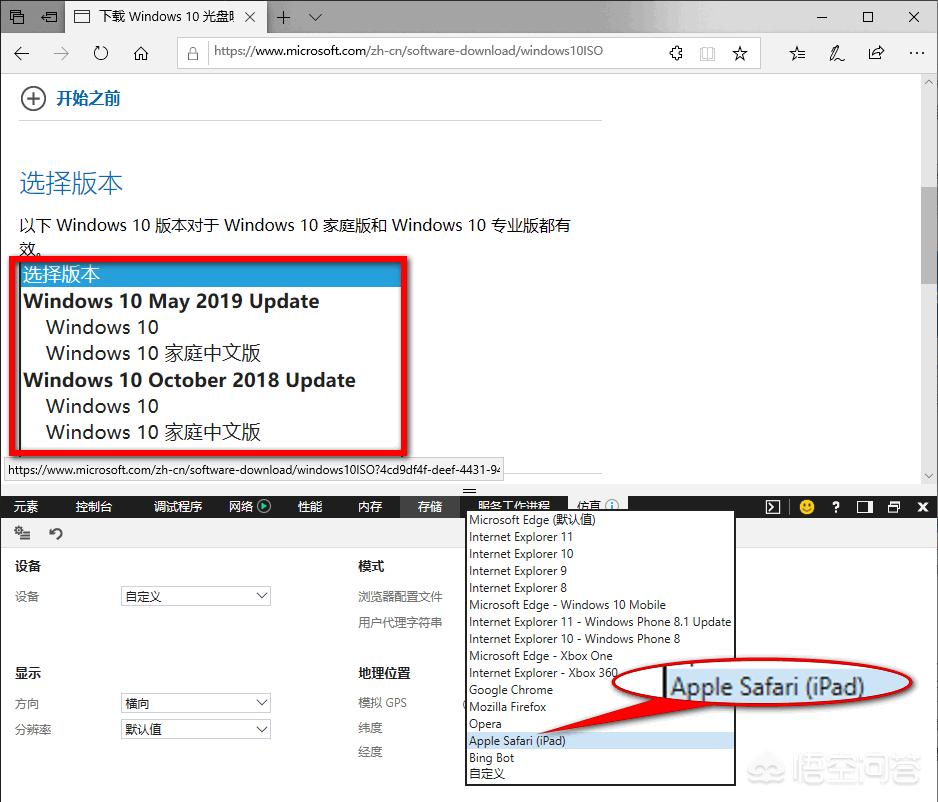Close the Windows 10 download tab
The image size is (938, 802).
(x=250, y=17)
